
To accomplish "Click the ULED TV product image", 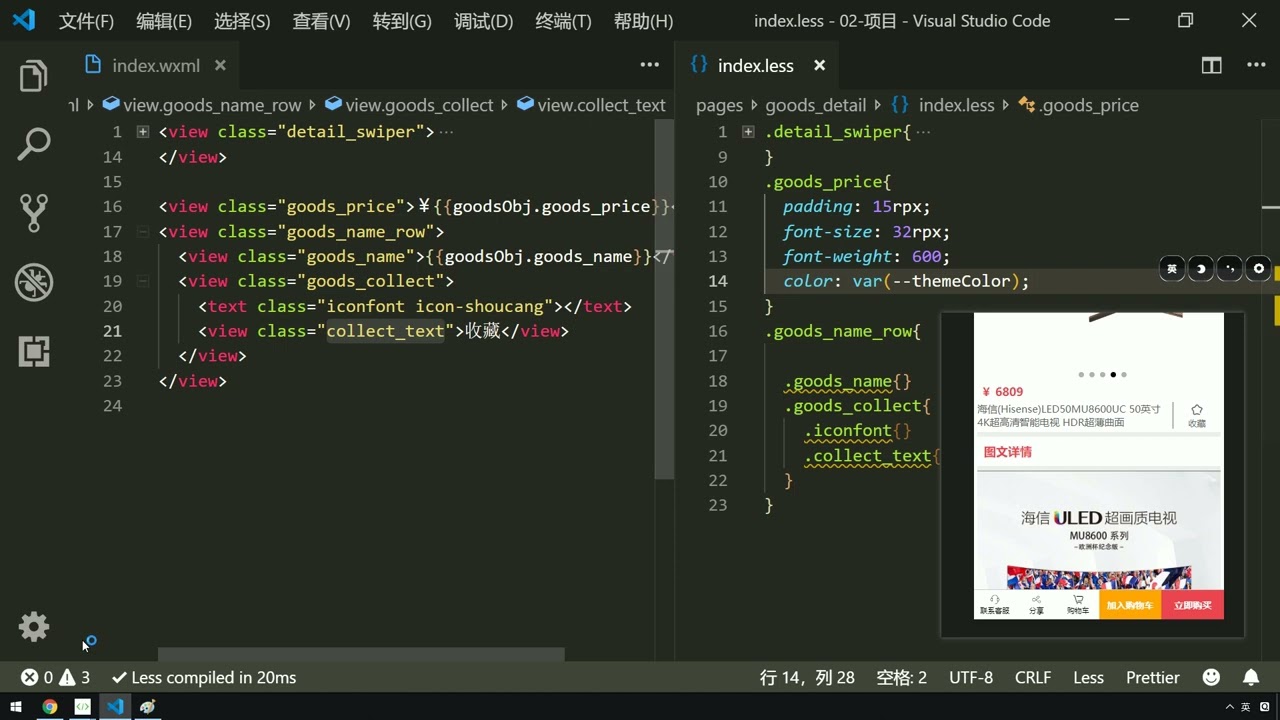I will (x=1099, y=530).
